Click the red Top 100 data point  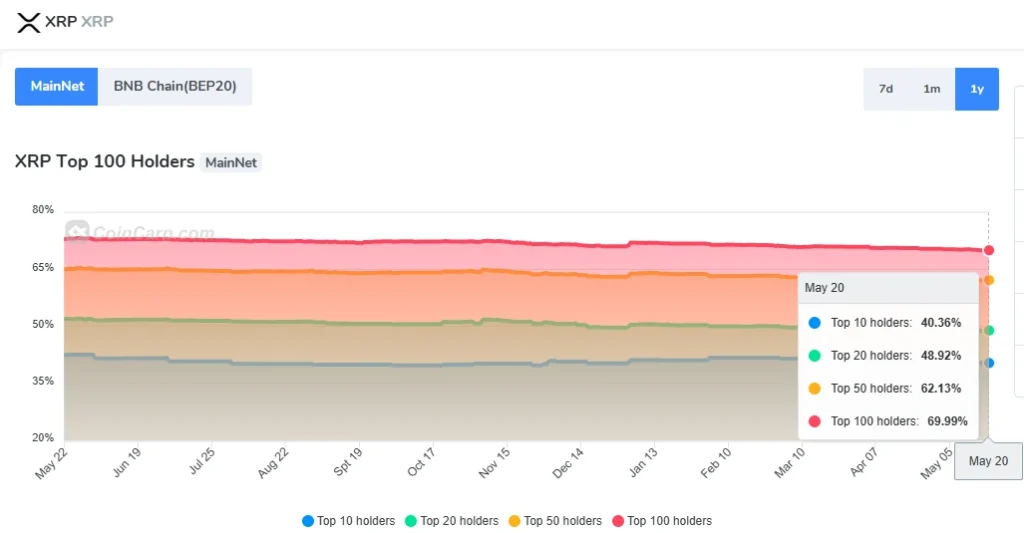pos(989,250)
